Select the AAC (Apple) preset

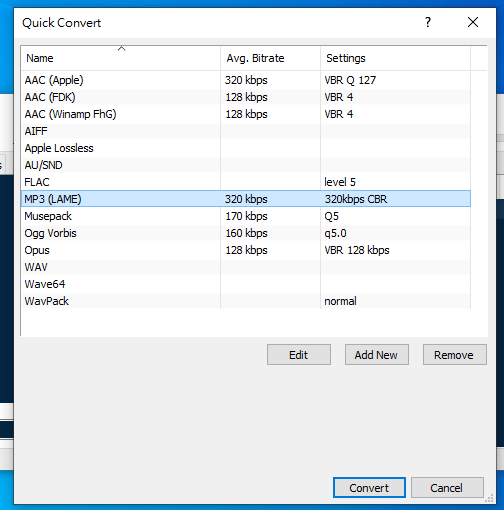(246, 80)
